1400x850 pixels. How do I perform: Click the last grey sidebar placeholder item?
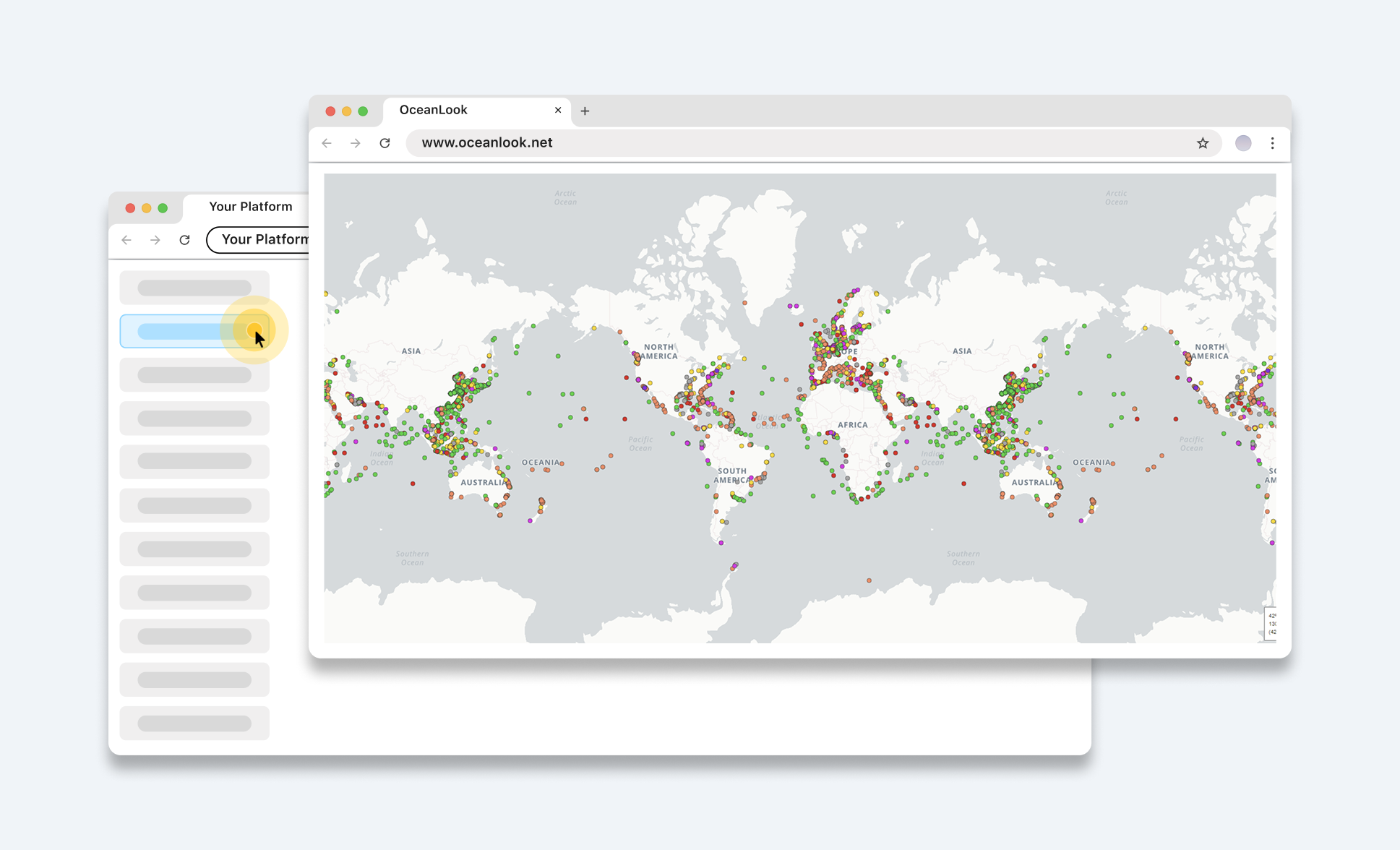194,723
